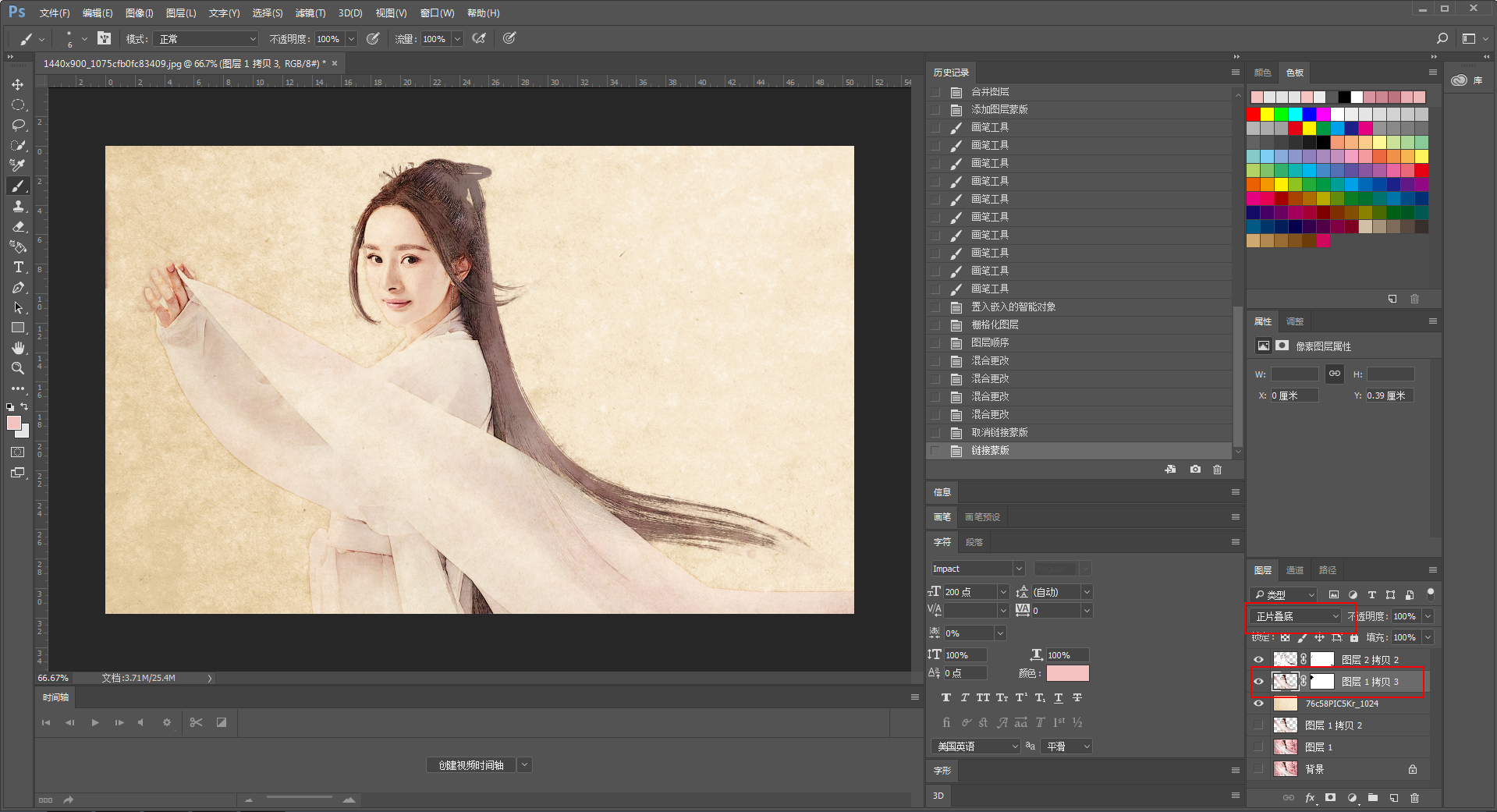Image resolution: width=1497 pixels, height=812 pixels.
Task: Add a layer mask from Layers panel footer
Action: click(x=1331, y=798)
